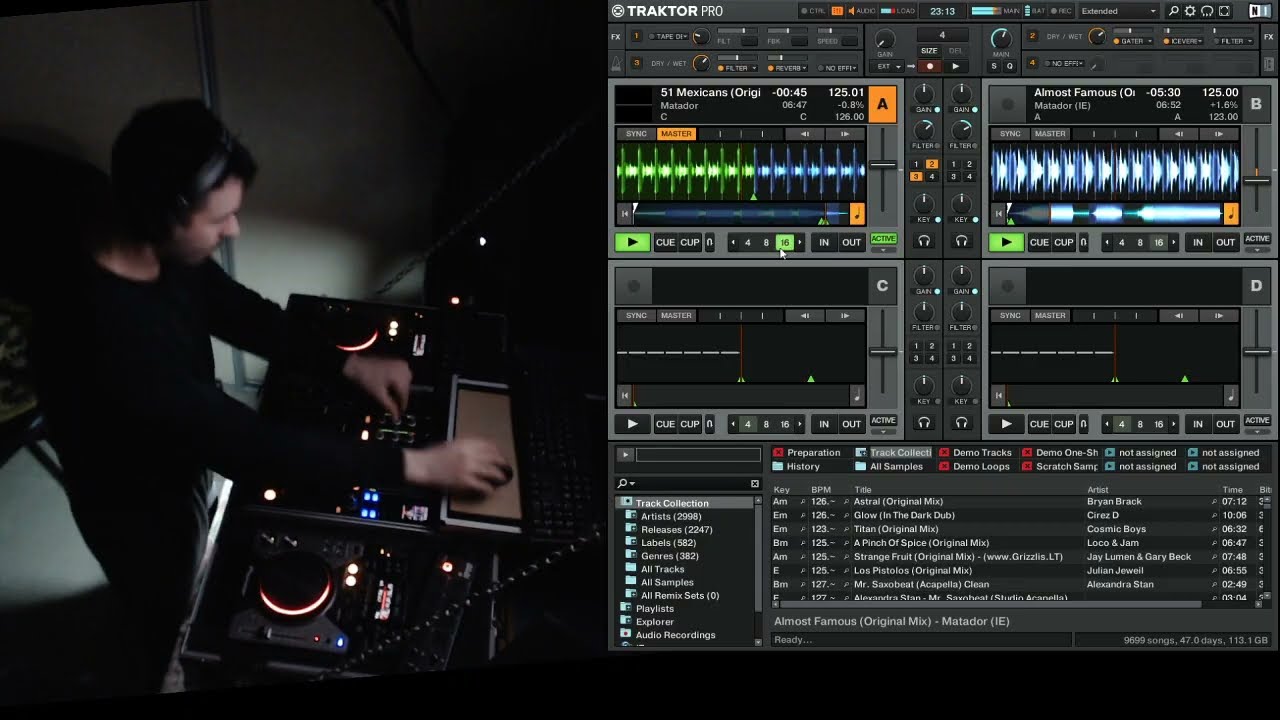Click the preview player play button
Image resolution: width=1280 pixels, height=720 pixels.
[624, 455]
